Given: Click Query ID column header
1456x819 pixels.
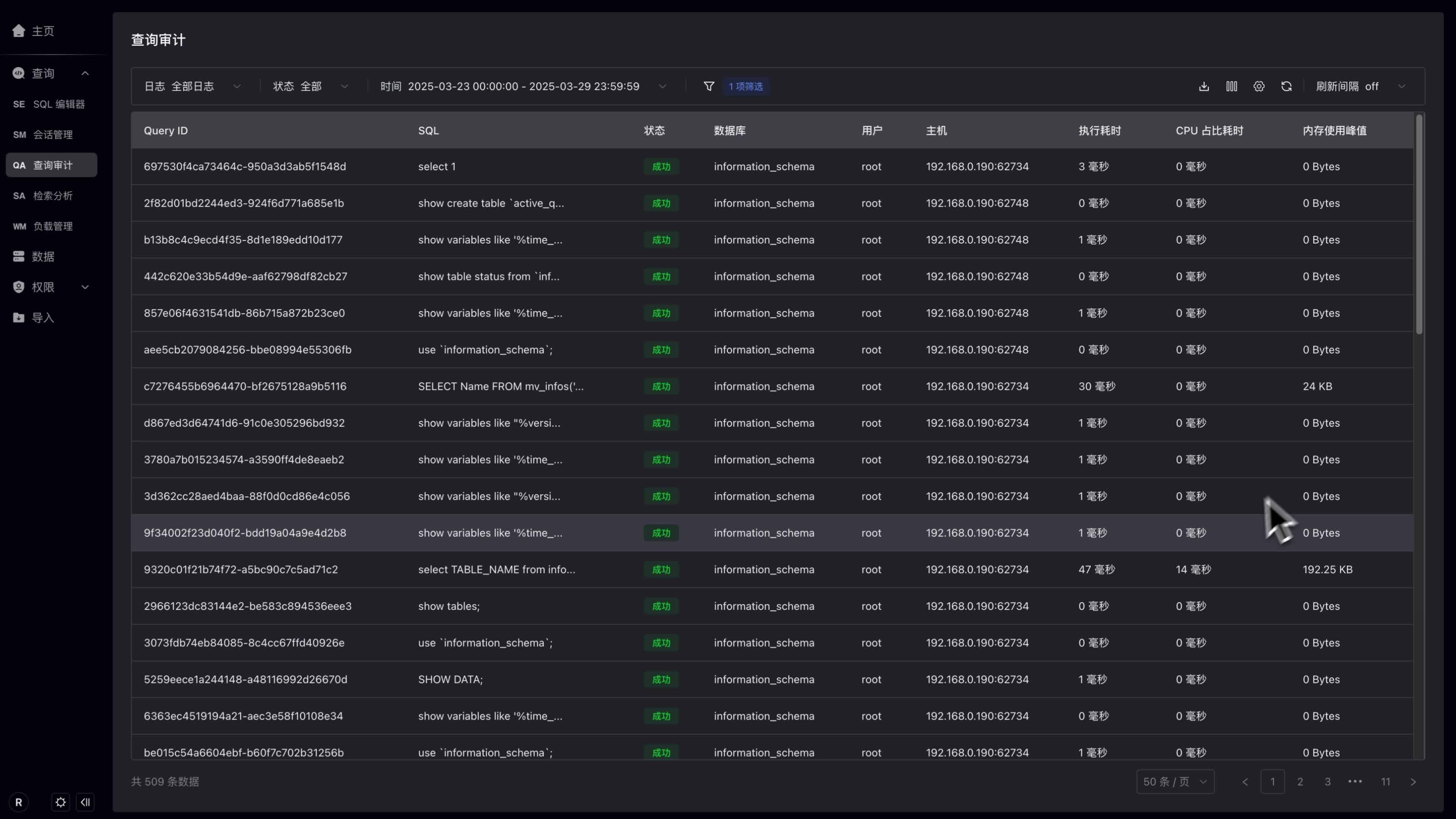Looking at the screenshot, I should click(x=166, y=130).
